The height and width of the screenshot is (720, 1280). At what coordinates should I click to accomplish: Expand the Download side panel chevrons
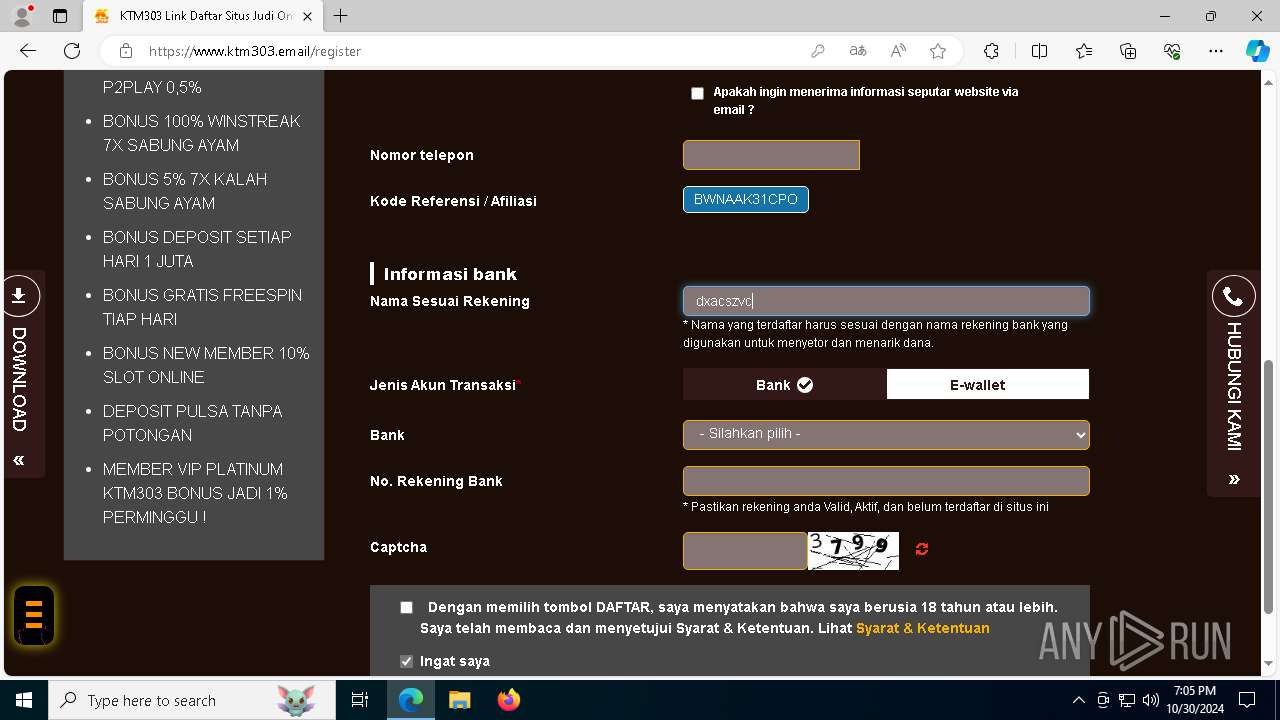coord(19,460)
